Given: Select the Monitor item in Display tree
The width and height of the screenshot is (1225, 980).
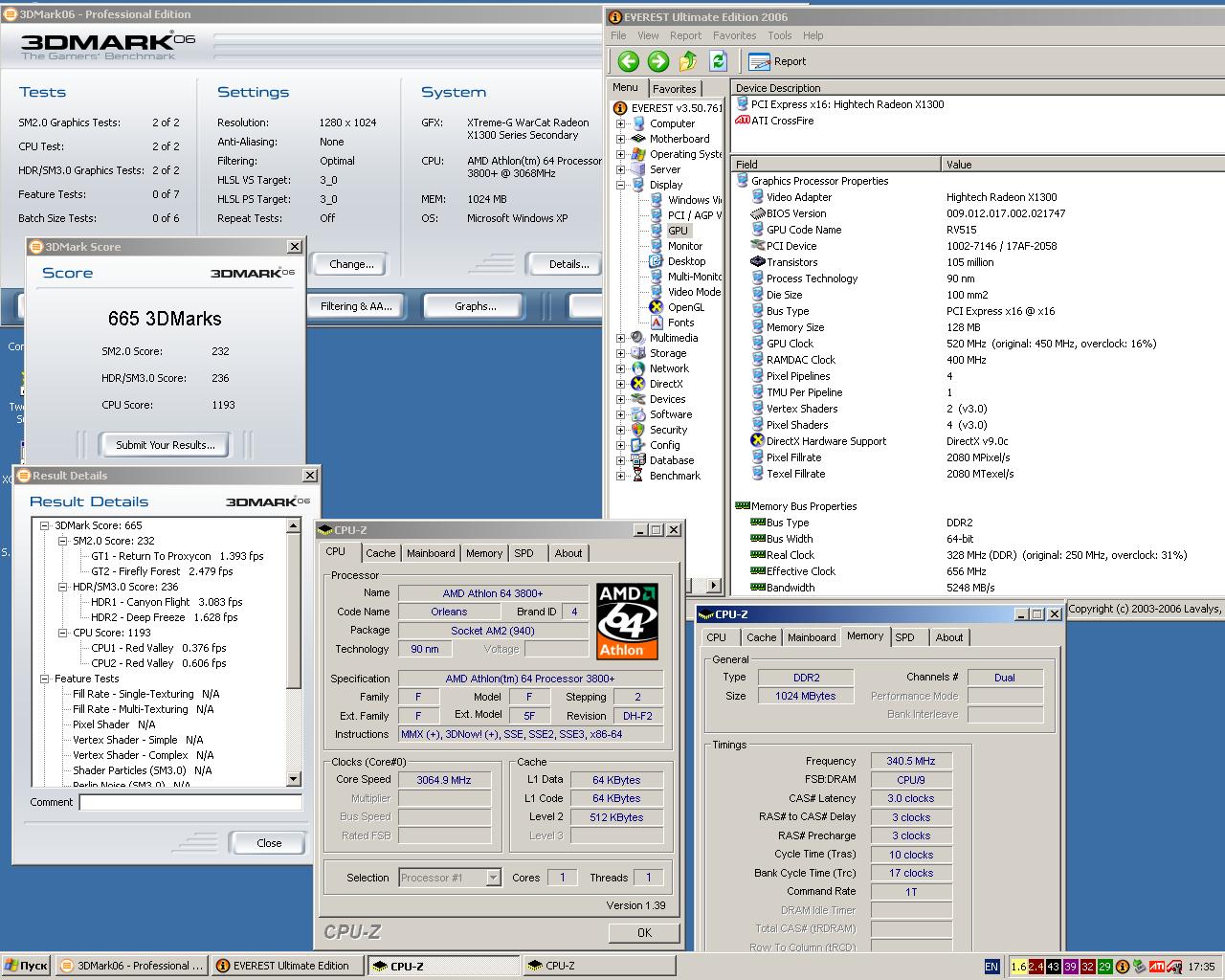Looking at the screenshot, I should click(684, 246).
